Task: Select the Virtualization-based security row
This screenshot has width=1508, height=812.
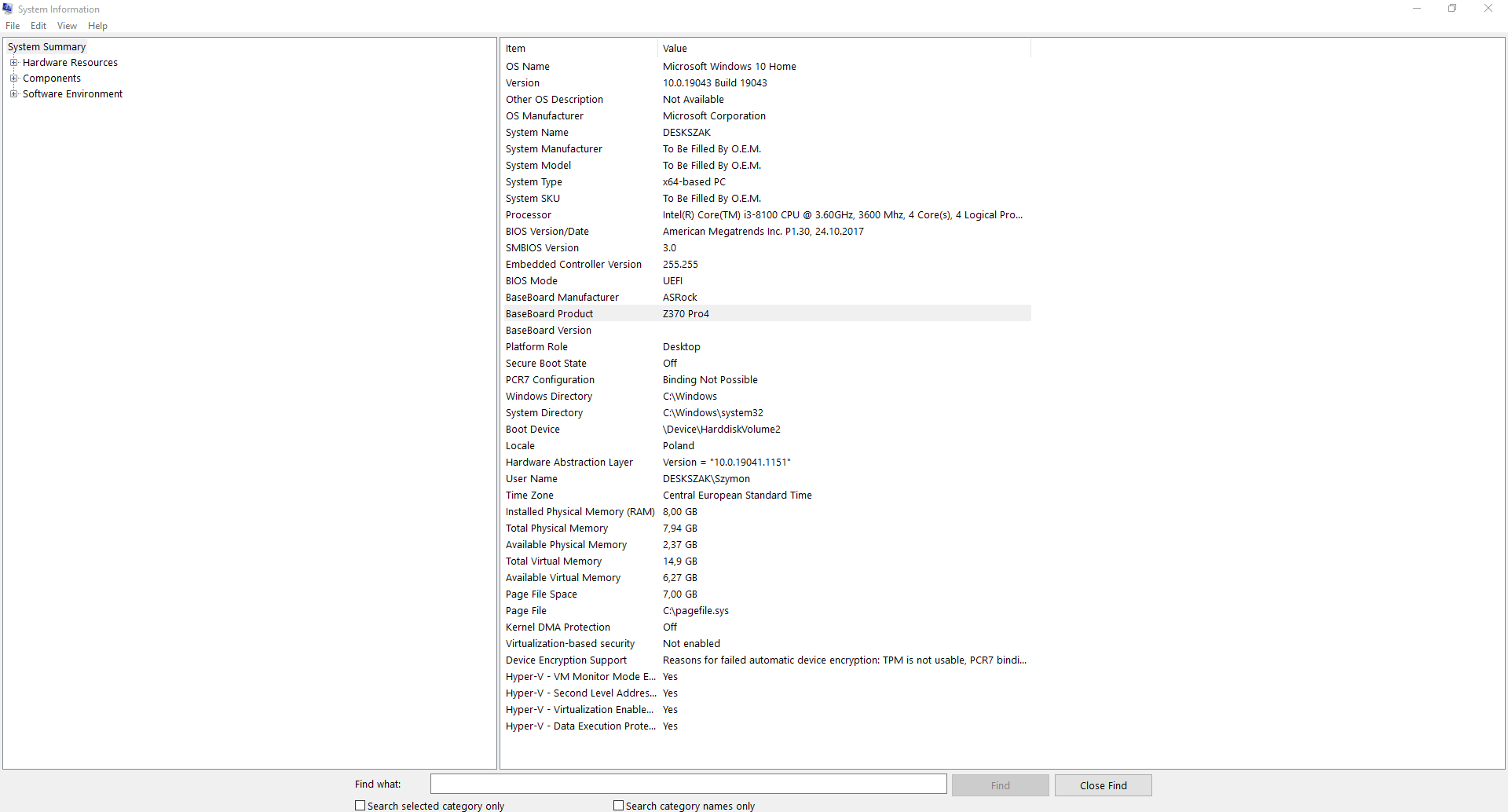Action: (x=766, y=644)
